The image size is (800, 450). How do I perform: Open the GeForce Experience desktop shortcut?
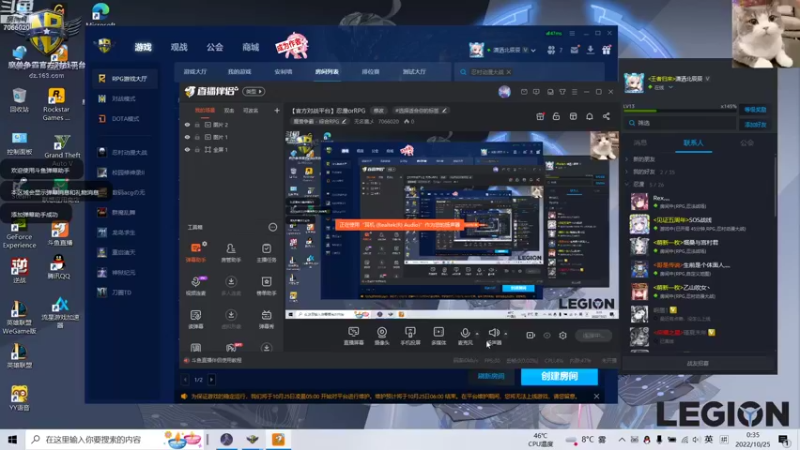19,234
